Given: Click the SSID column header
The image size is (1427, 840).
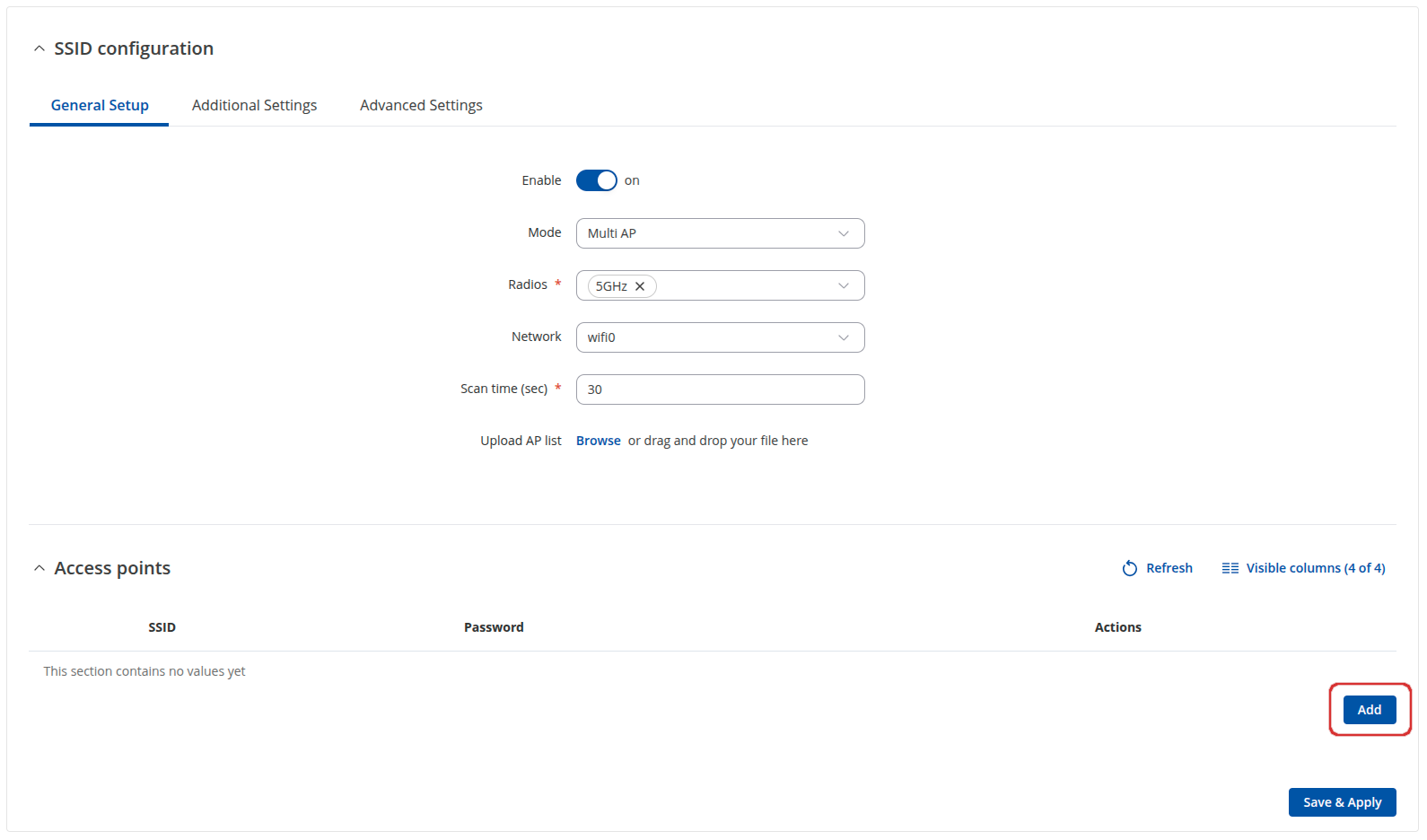Looking at the screenshot, I should point(162,627).
